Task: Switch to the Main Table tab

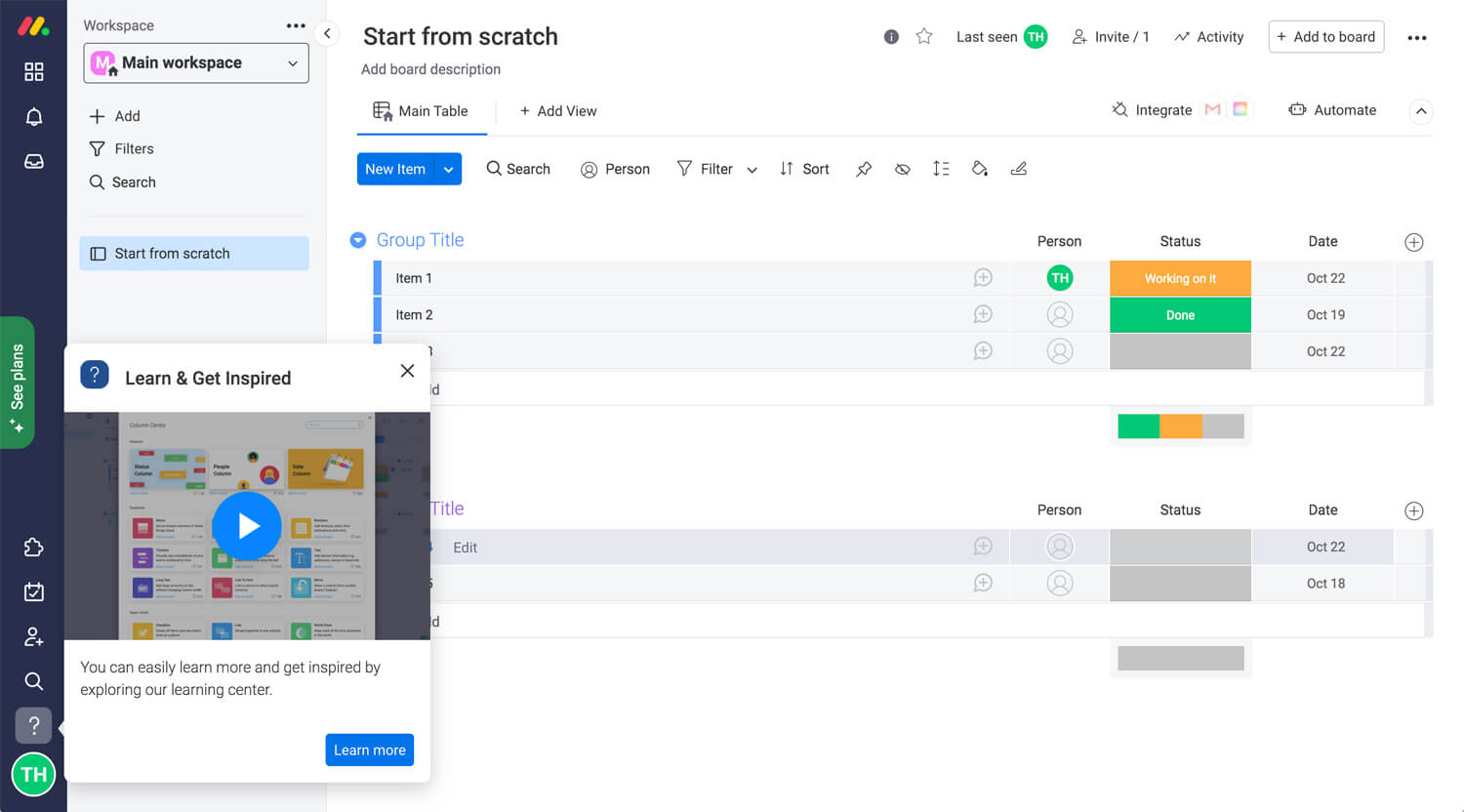Action: click(422, 111)
